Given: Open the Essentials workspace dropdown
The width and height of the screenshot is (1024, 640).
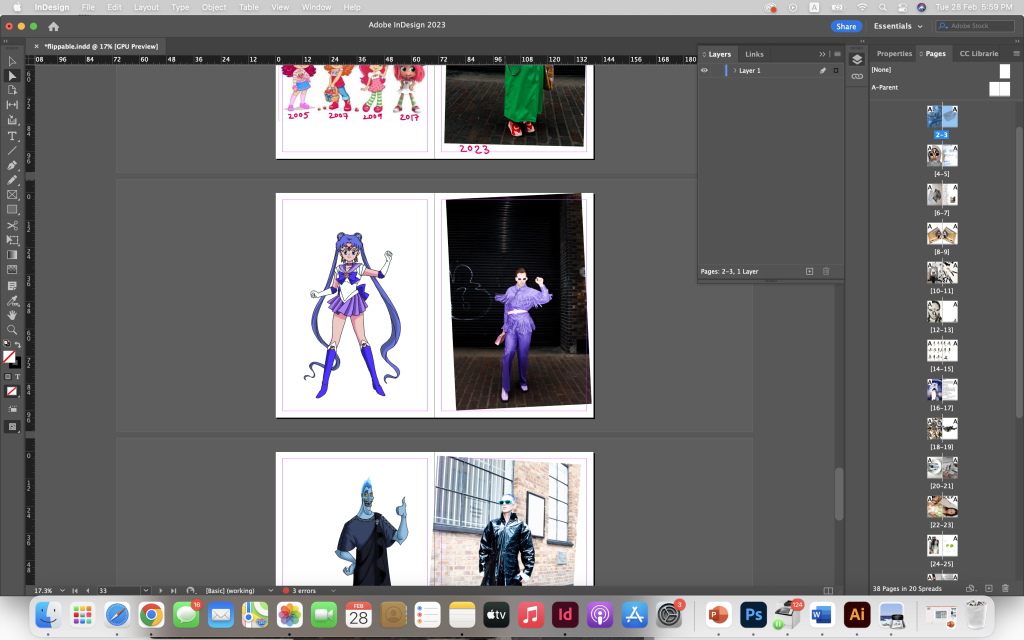Looking at the screenshot, I should (898, 26).
